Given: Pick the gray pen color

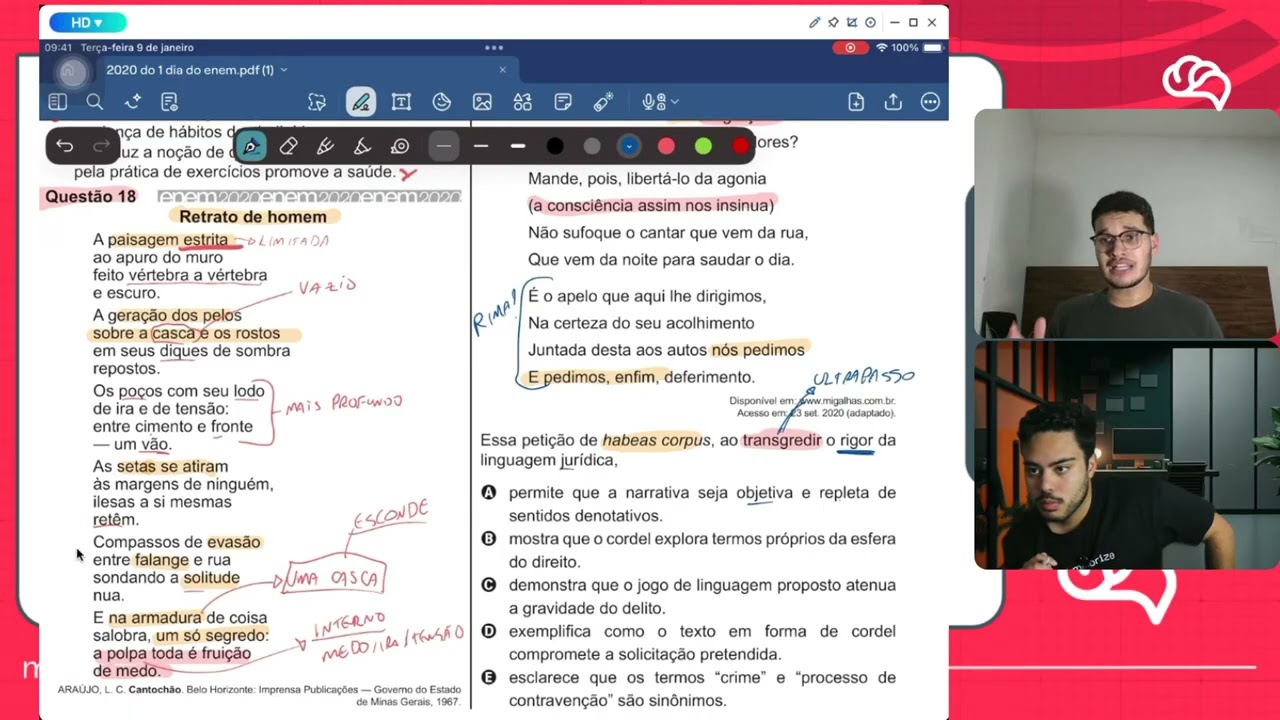Looking at the screenshot, I should [x=592, y=146].
